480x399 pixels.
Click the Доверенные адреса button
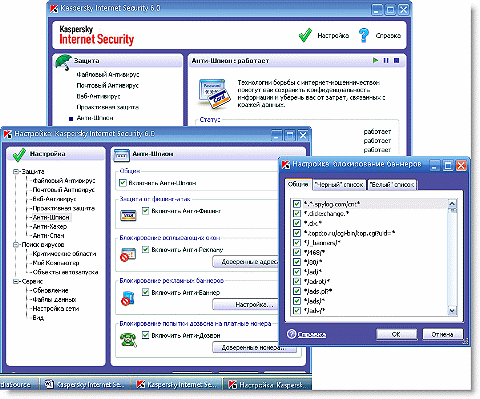tap(246, 262)
